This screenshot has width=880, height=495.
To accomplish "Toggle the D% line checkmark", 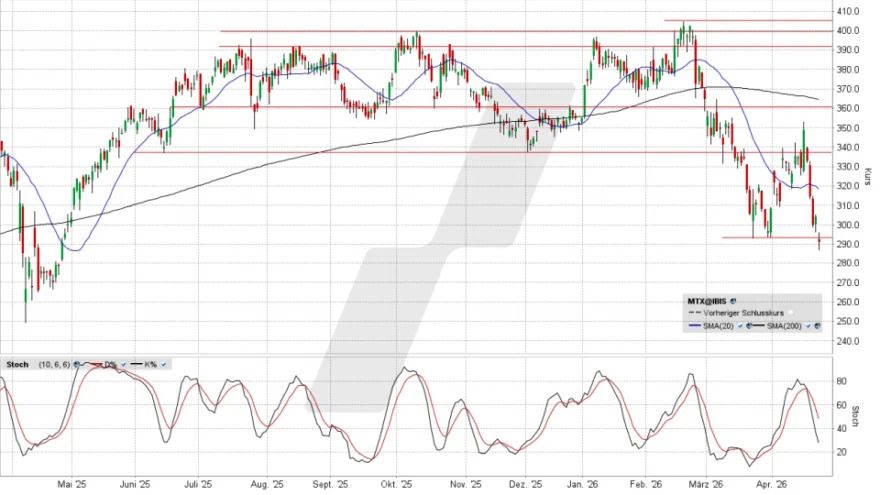I will (121, 365).
